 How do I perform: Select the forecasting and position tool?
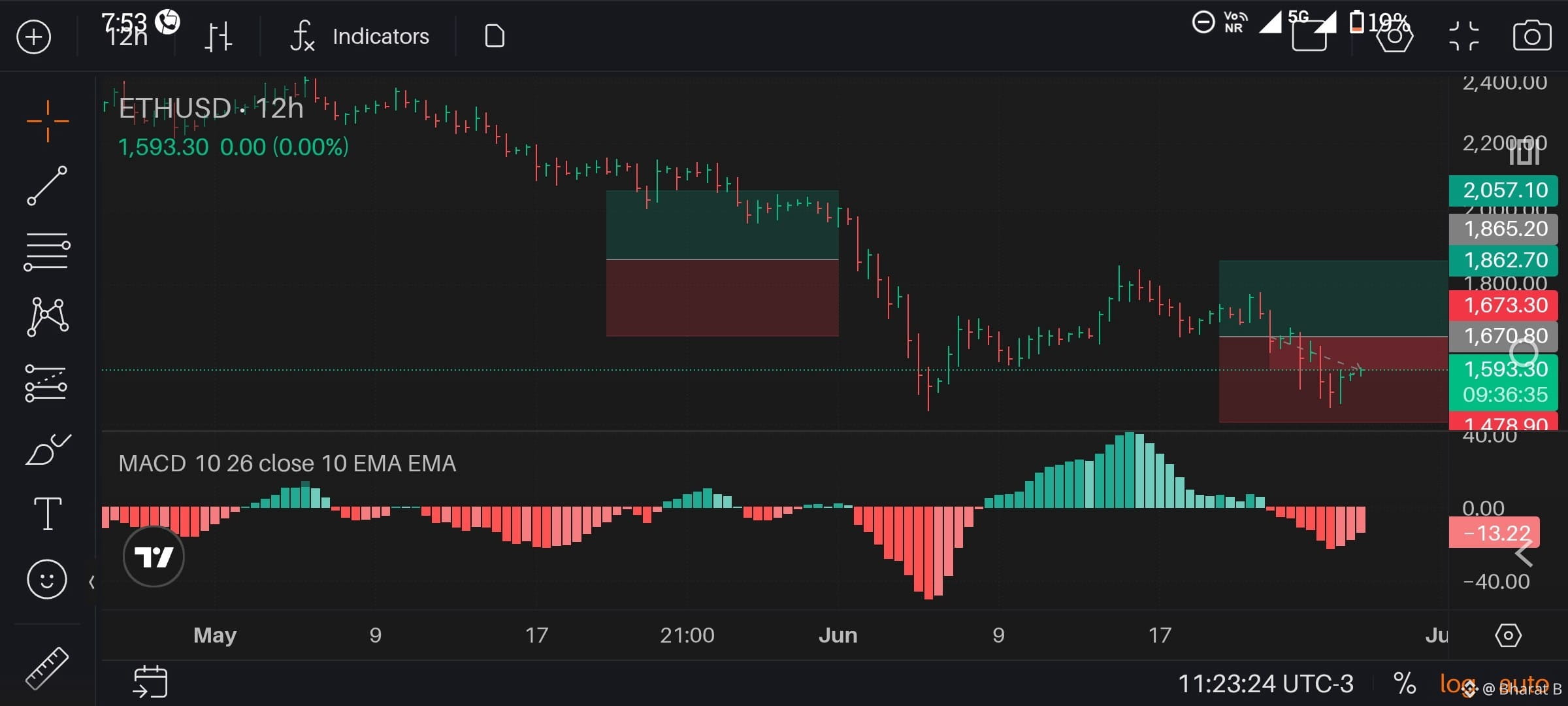pos(46,383)
